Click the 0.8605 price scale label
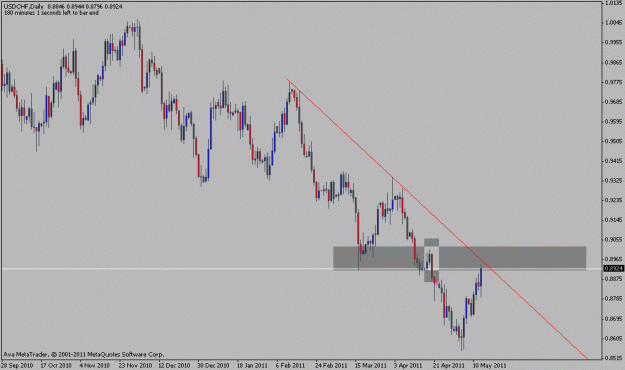The image size is (625, 370). (x=614, y=338)
